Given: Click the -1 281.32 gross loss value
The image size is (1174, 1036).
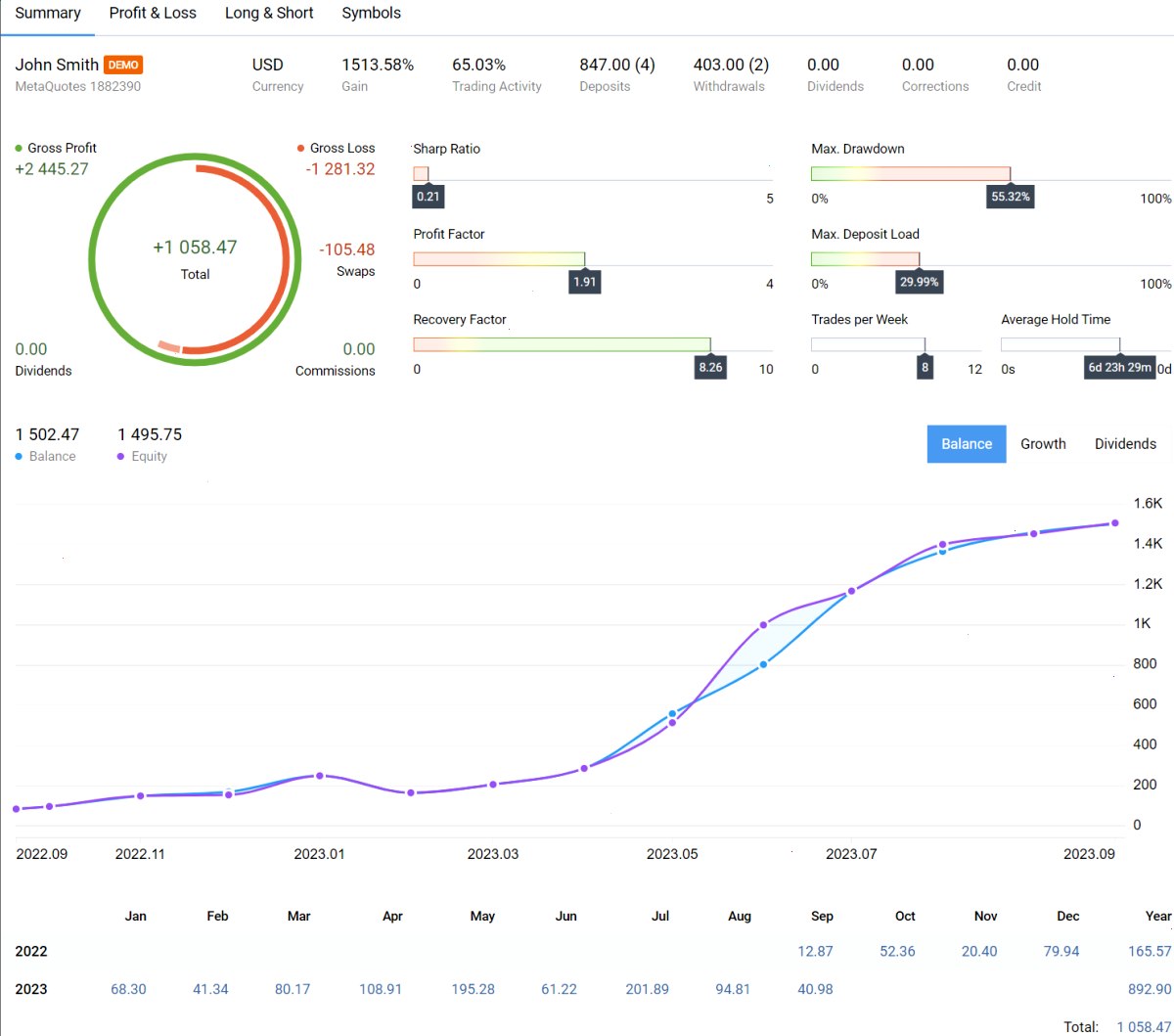Looking at the screenshot, I should point(340,169).
